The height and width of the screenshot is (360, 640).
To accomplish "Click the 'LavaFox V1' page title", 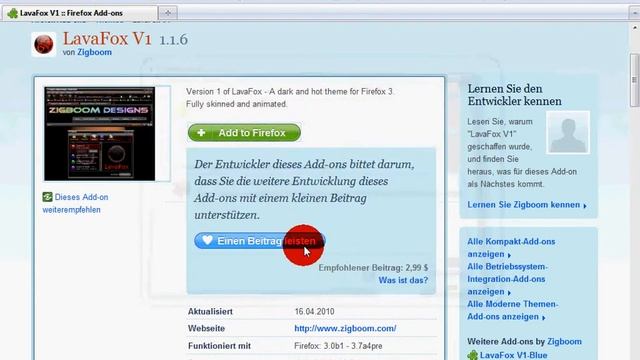I will pyautogui.click(x=107, y=39).
